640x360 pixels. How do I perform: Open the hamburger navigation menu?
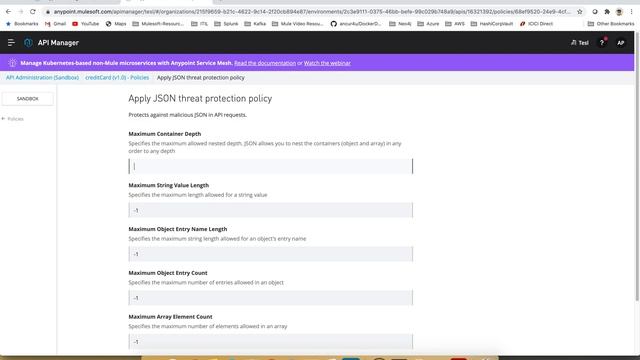[11, 42]
